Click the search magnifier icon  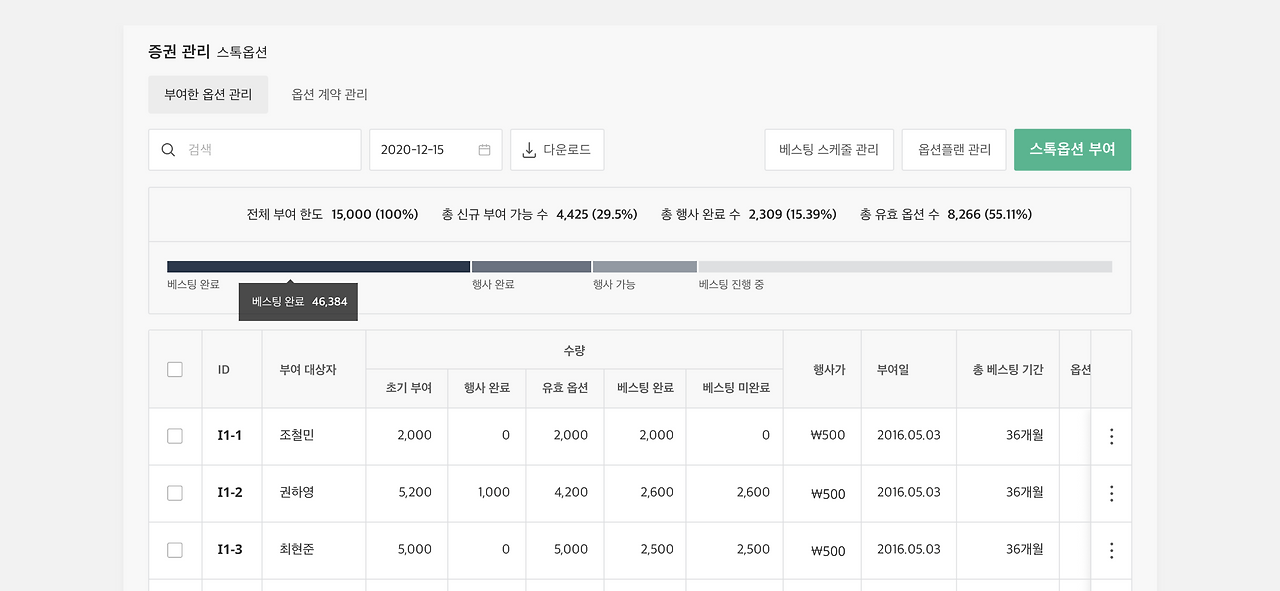point(168,149)
